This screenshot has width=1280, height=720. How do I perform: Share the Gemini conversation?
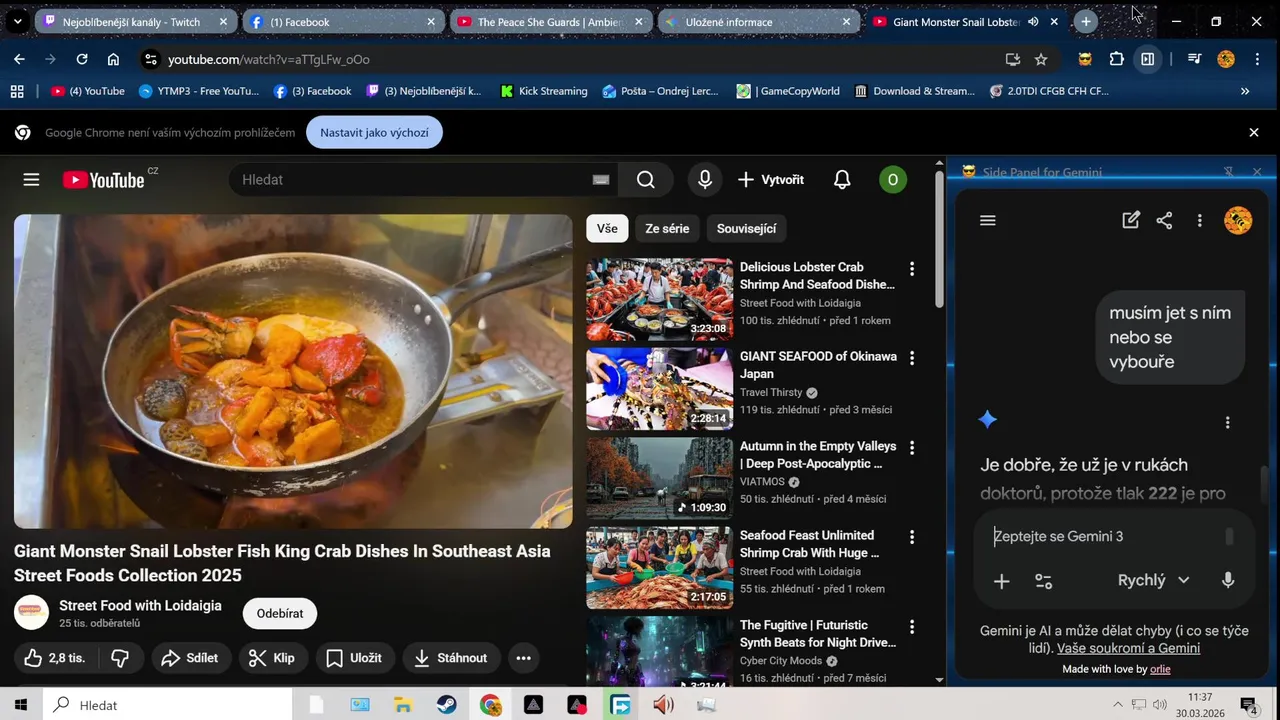point(1164,221)
